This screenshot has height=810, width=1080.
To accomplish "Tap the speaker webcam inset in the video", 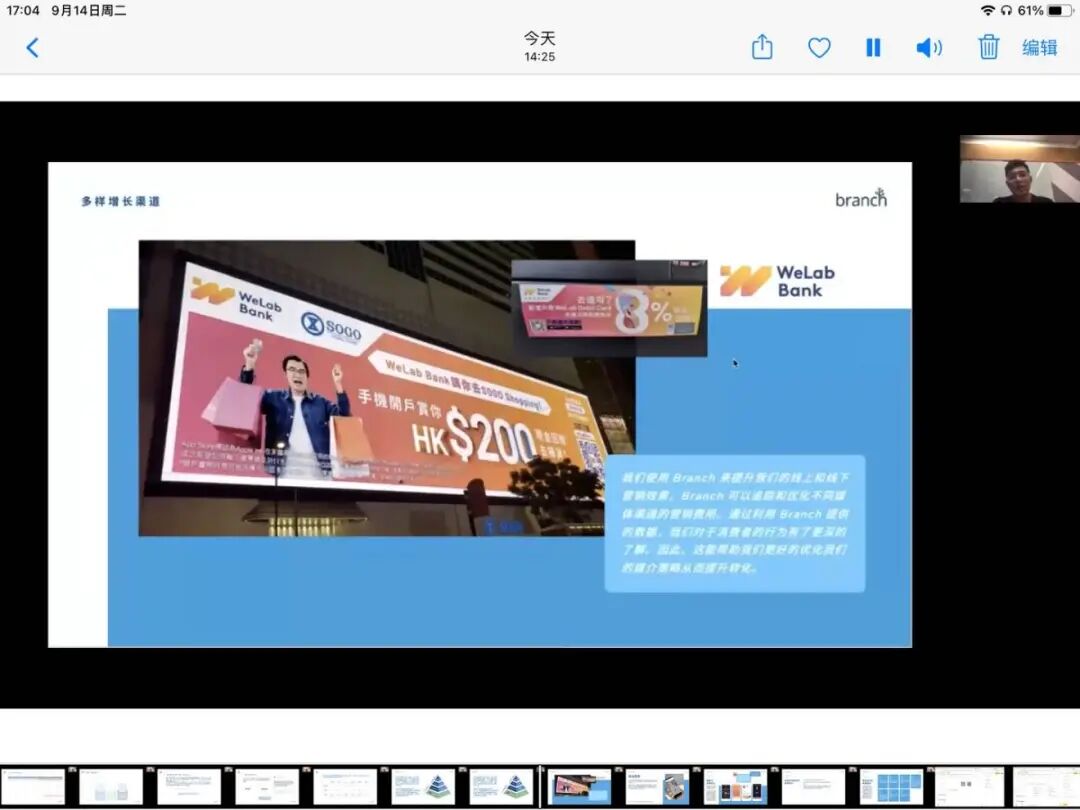I will coord(1019,169).
